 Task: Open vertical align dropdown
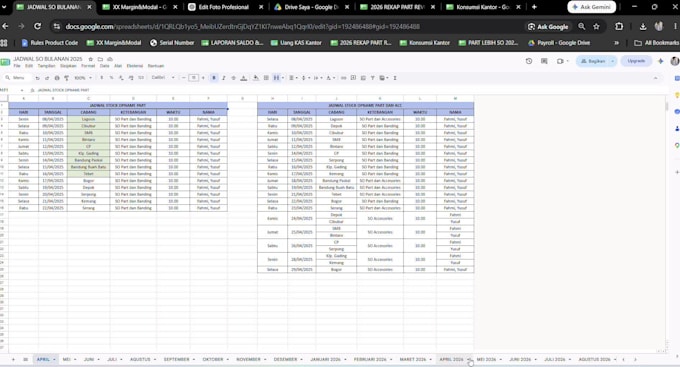point(305,78)
